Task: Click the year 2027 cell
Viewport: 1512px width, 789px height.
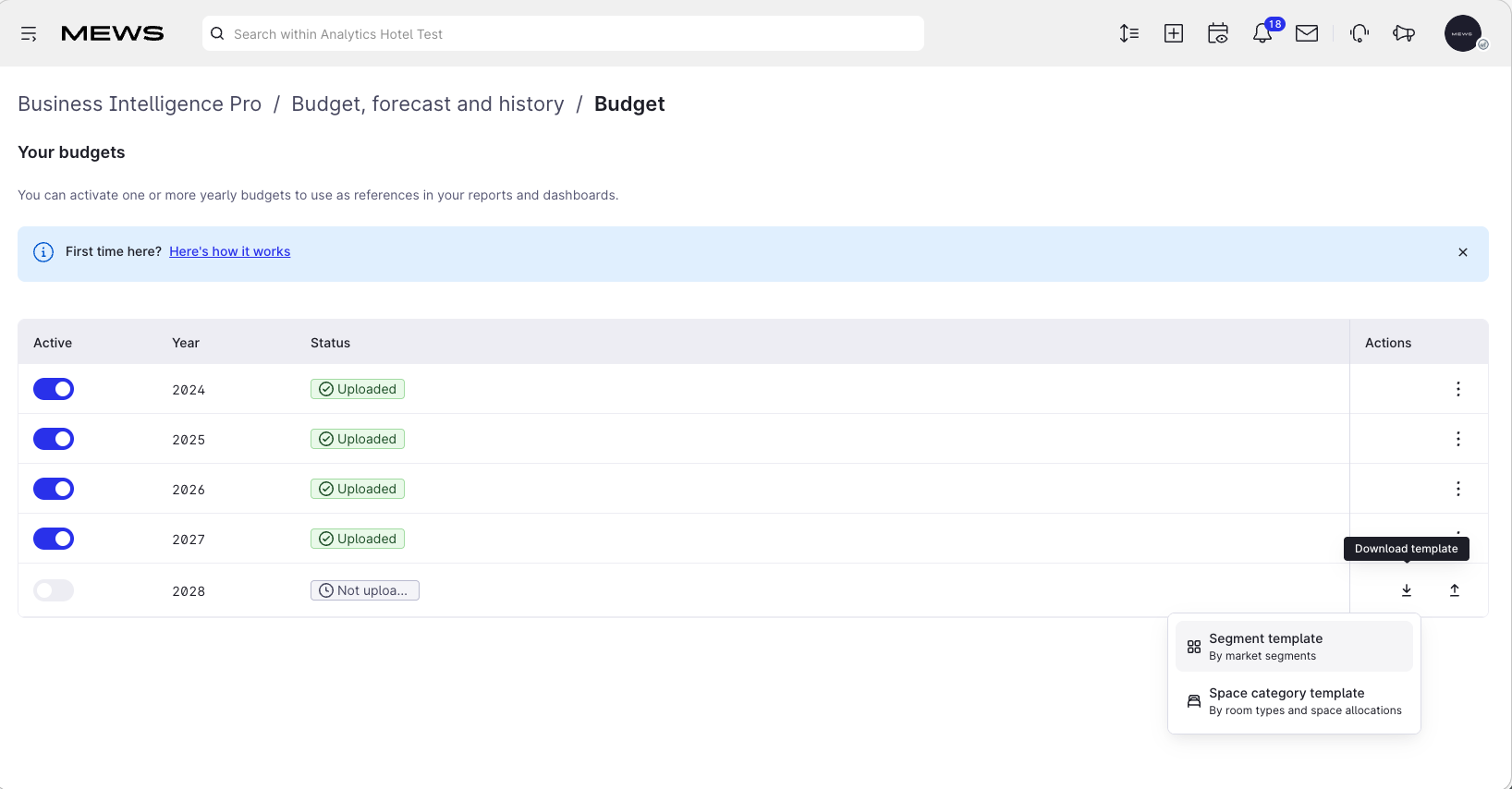Action: [189, 540]
